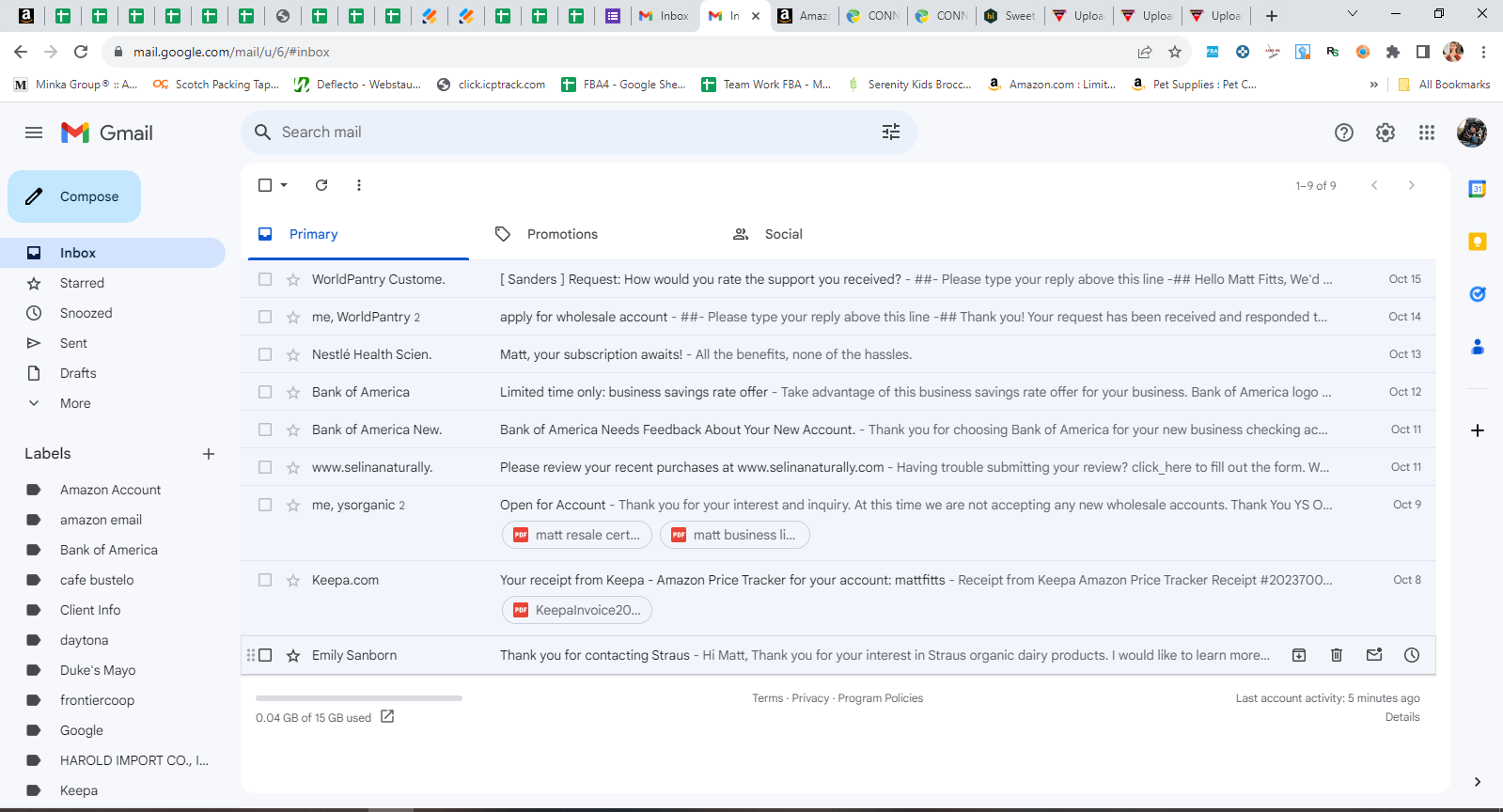Refresh the inbox message list
The width and height of the screenshot is (1503, 812).
point(321,185)
